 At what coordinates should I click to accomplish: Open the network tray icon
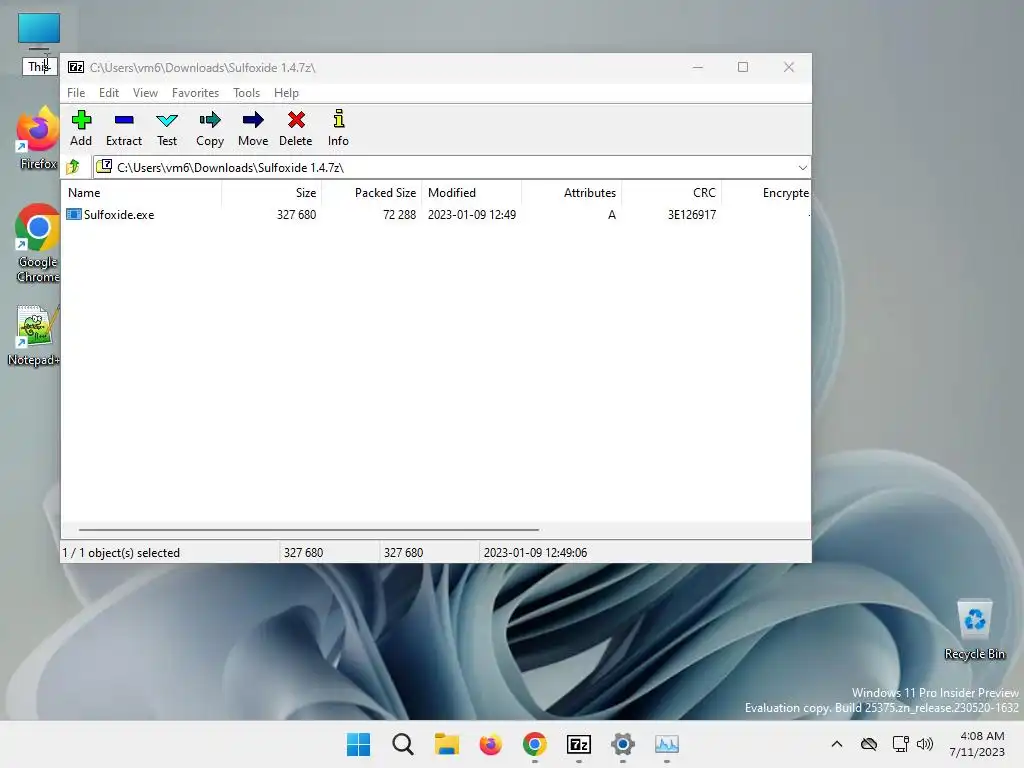tap(901, 744)
